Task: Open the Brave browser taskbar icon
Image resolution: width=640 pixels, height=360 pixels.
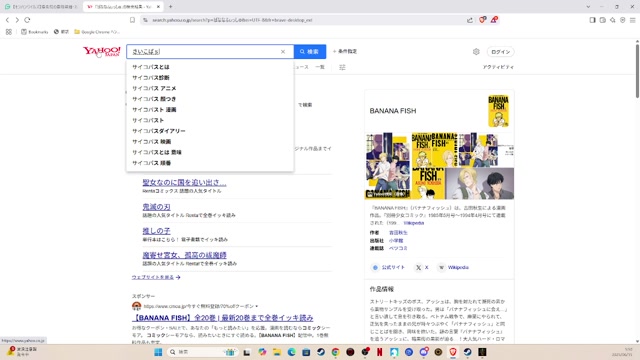Action: tap(453, 352)
